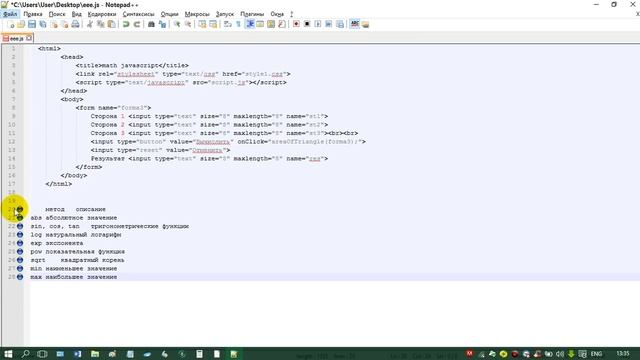This screenshot has height=360, width=640.
Task: Open the Синтаксисы menu
Action: click(x=138, y=14)
